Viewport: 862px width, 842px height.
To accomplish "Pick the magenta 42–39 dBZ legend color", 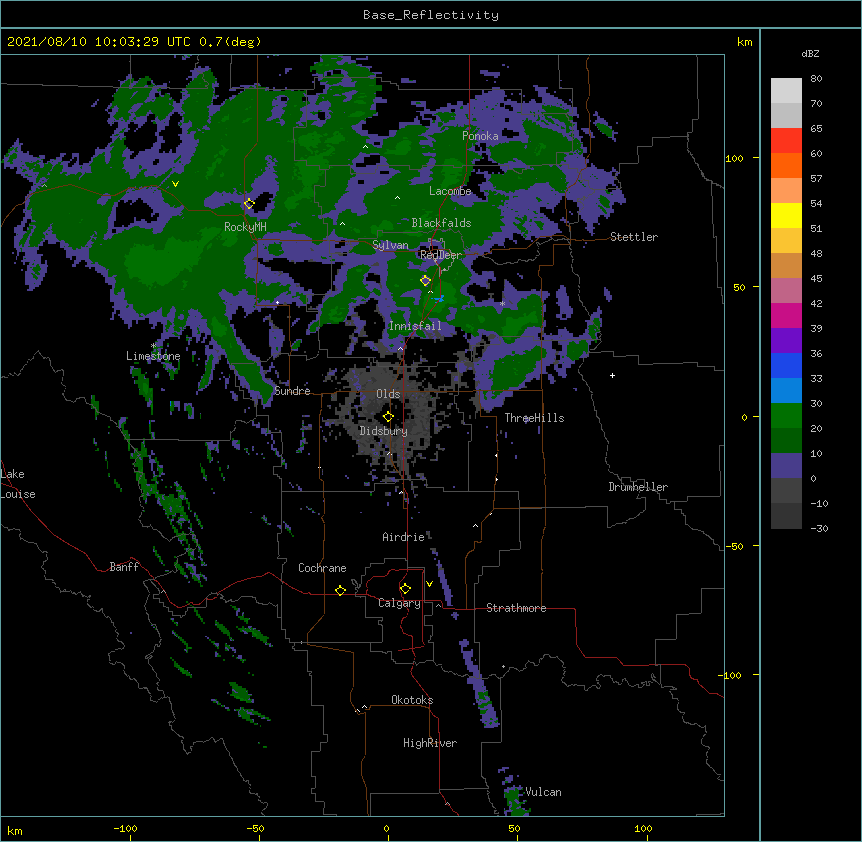I will pyautogui.click(x=786, y=315).
